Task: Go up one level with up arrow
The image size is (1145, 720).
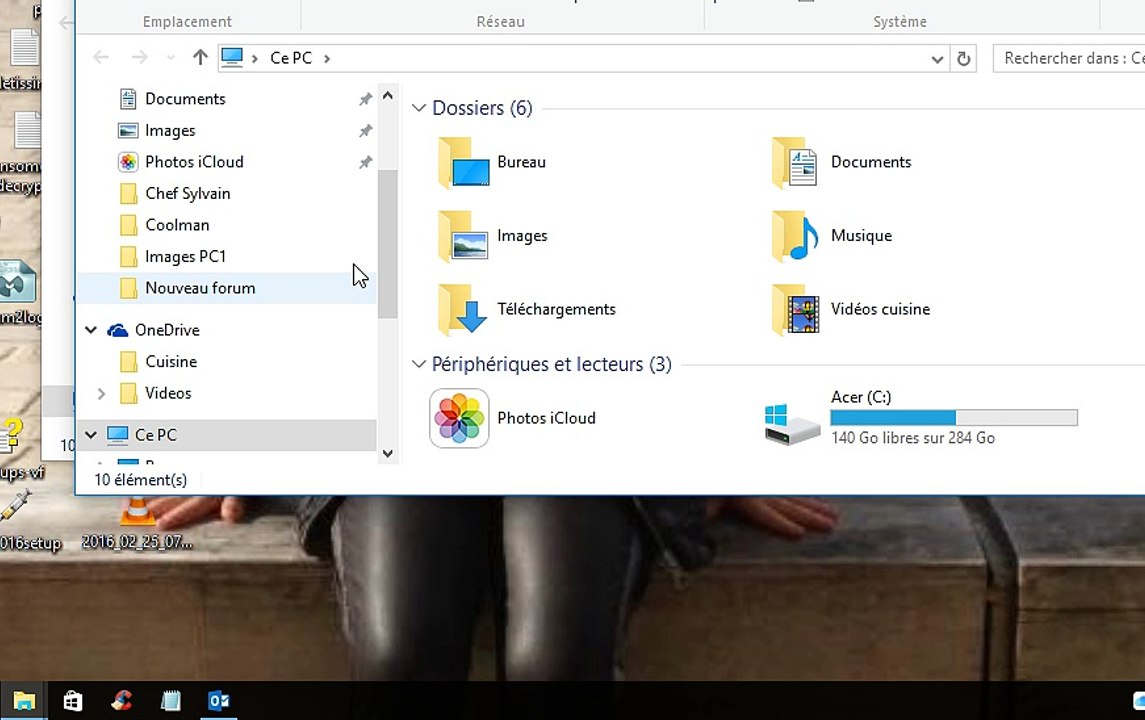Action: coord(200,57)
